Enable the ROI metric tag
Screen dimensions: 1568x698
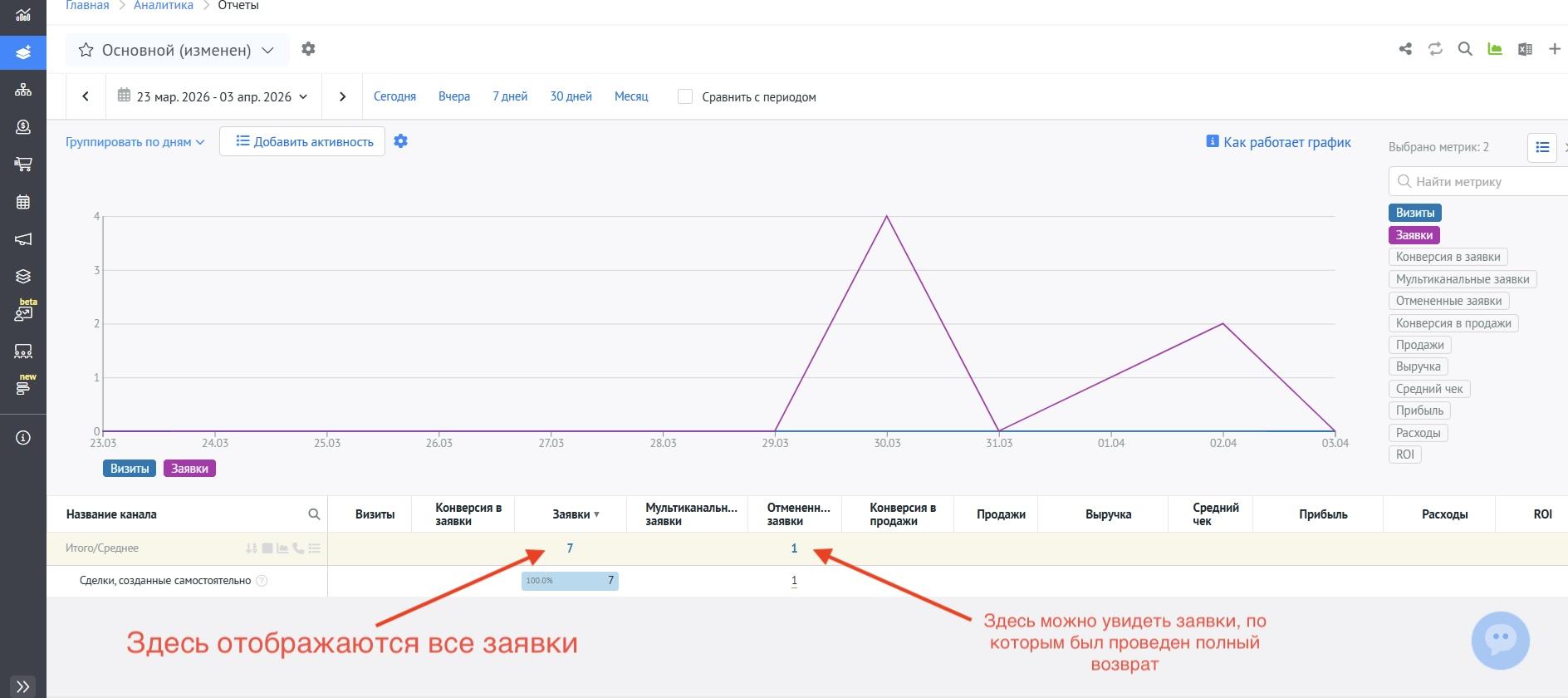(x=1404, y=455)
